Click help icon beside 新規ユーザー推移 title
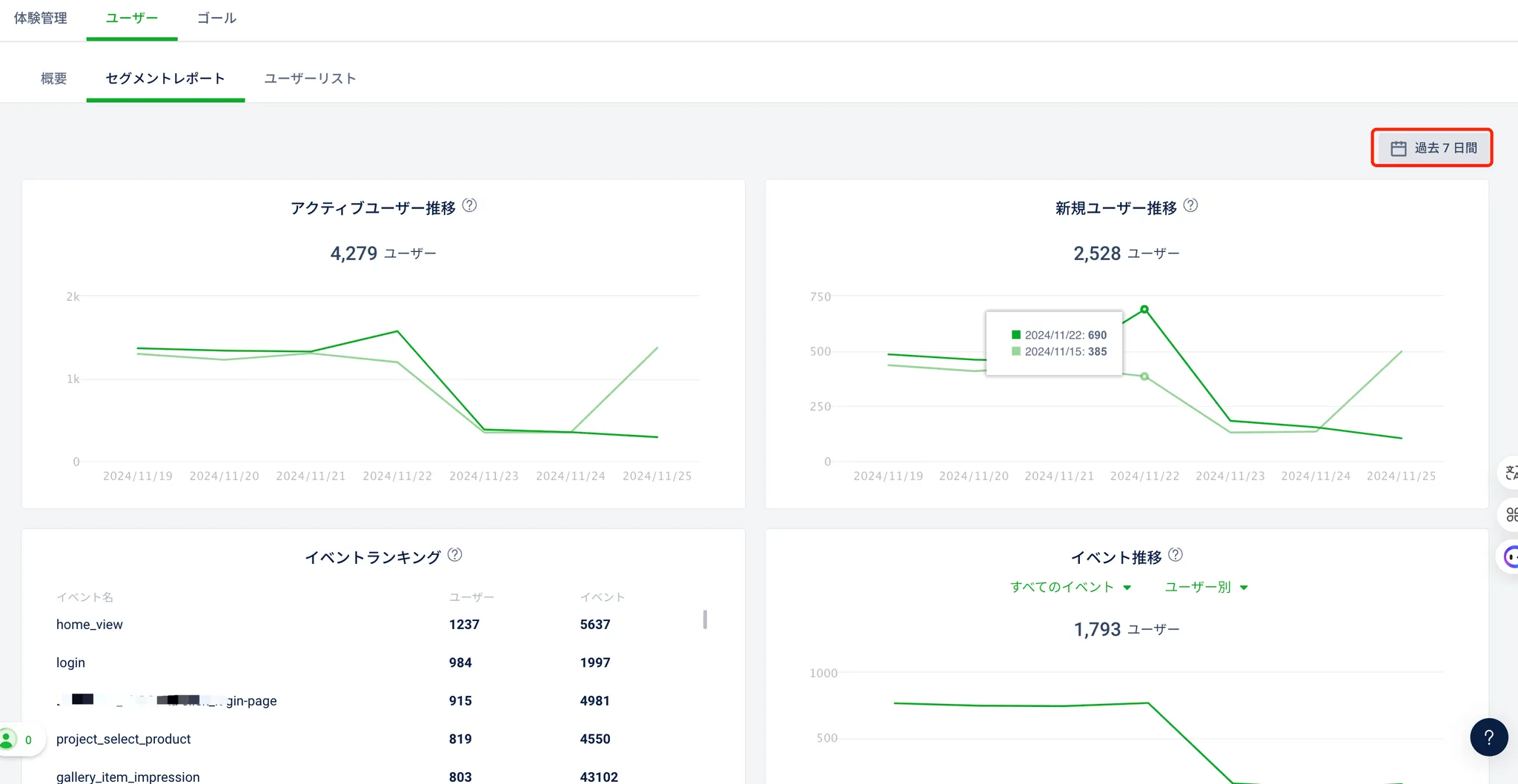The image size is (1518, 784). coord(1190,205)
